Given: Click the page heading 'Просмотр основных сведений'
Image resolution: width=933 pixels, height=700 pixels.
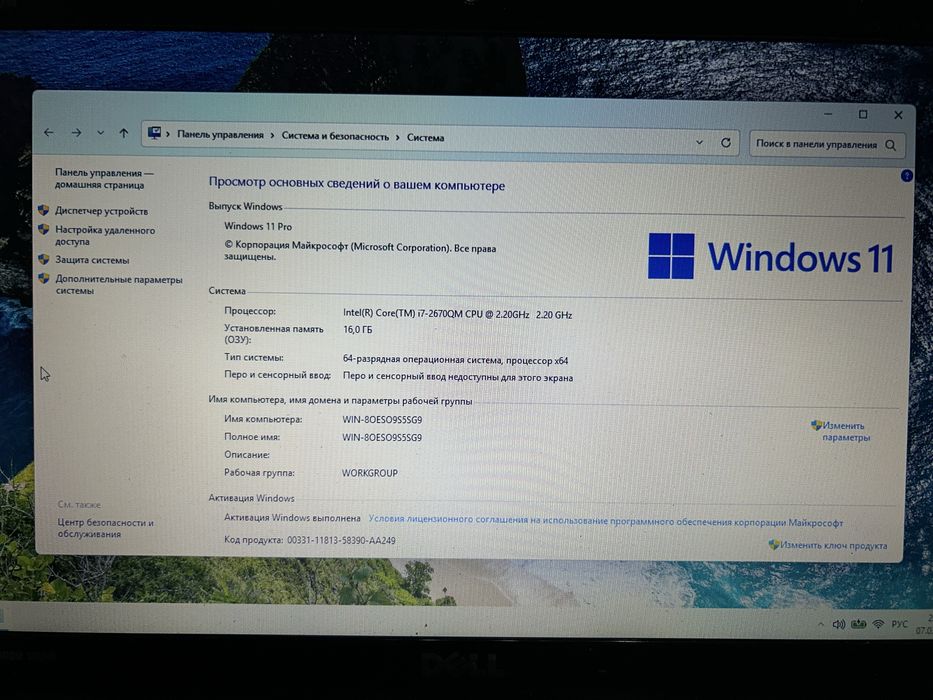Looking at the screenshot, I should coord(356,184).
